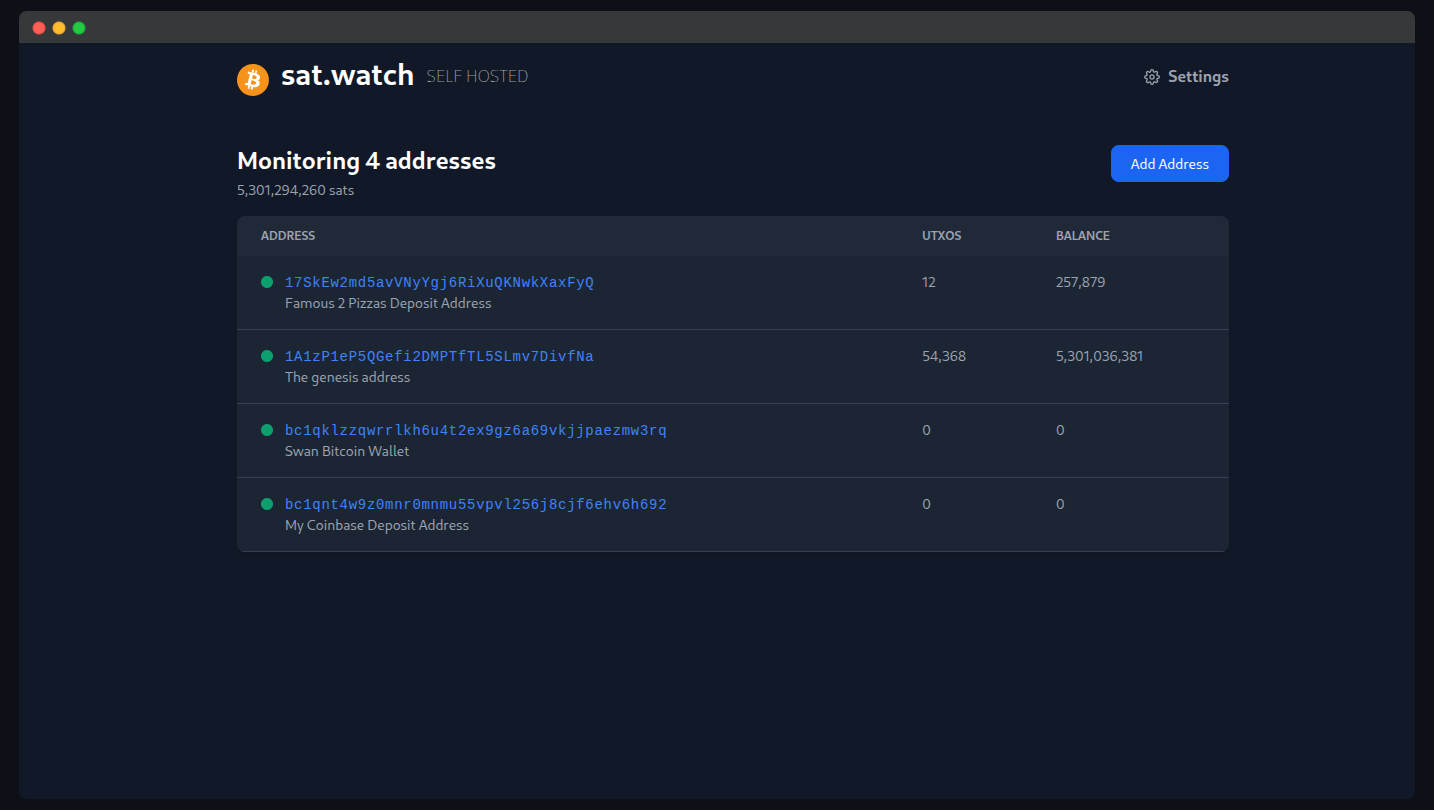Click the Add Address button
This screenshot has width=1434, height=810.
coord(1169,164)
